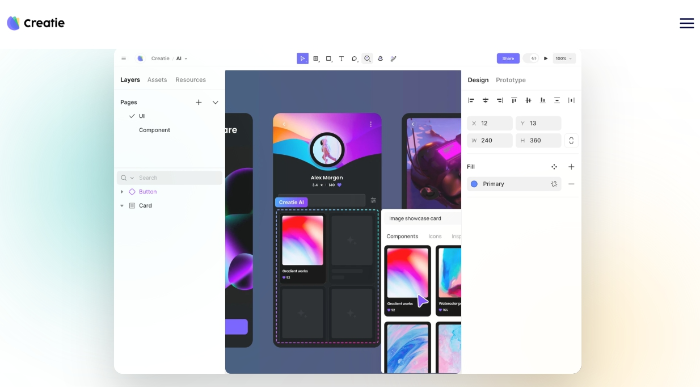
Task: Open the site hamburger menu
Action: tap(687, 23)
